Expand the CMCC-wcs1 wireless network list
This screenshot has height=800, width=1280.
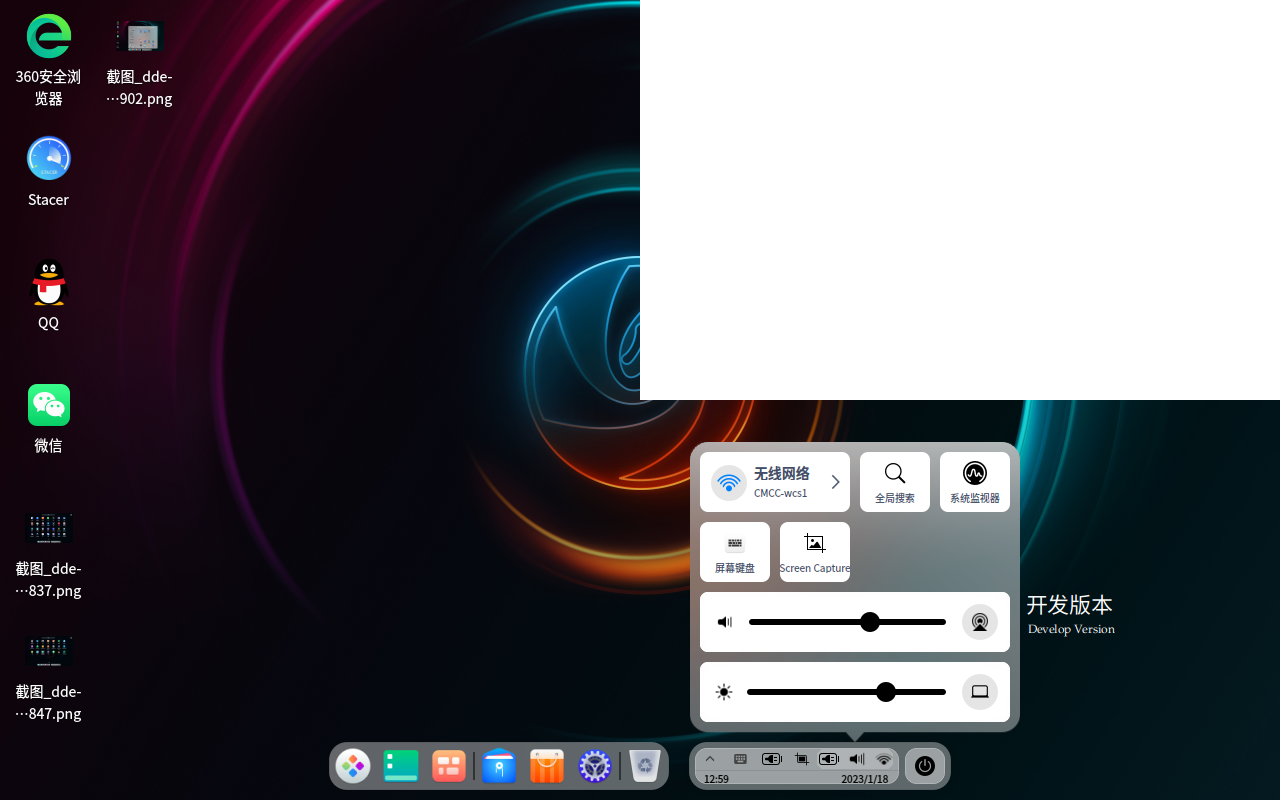[x=835, y=481]
